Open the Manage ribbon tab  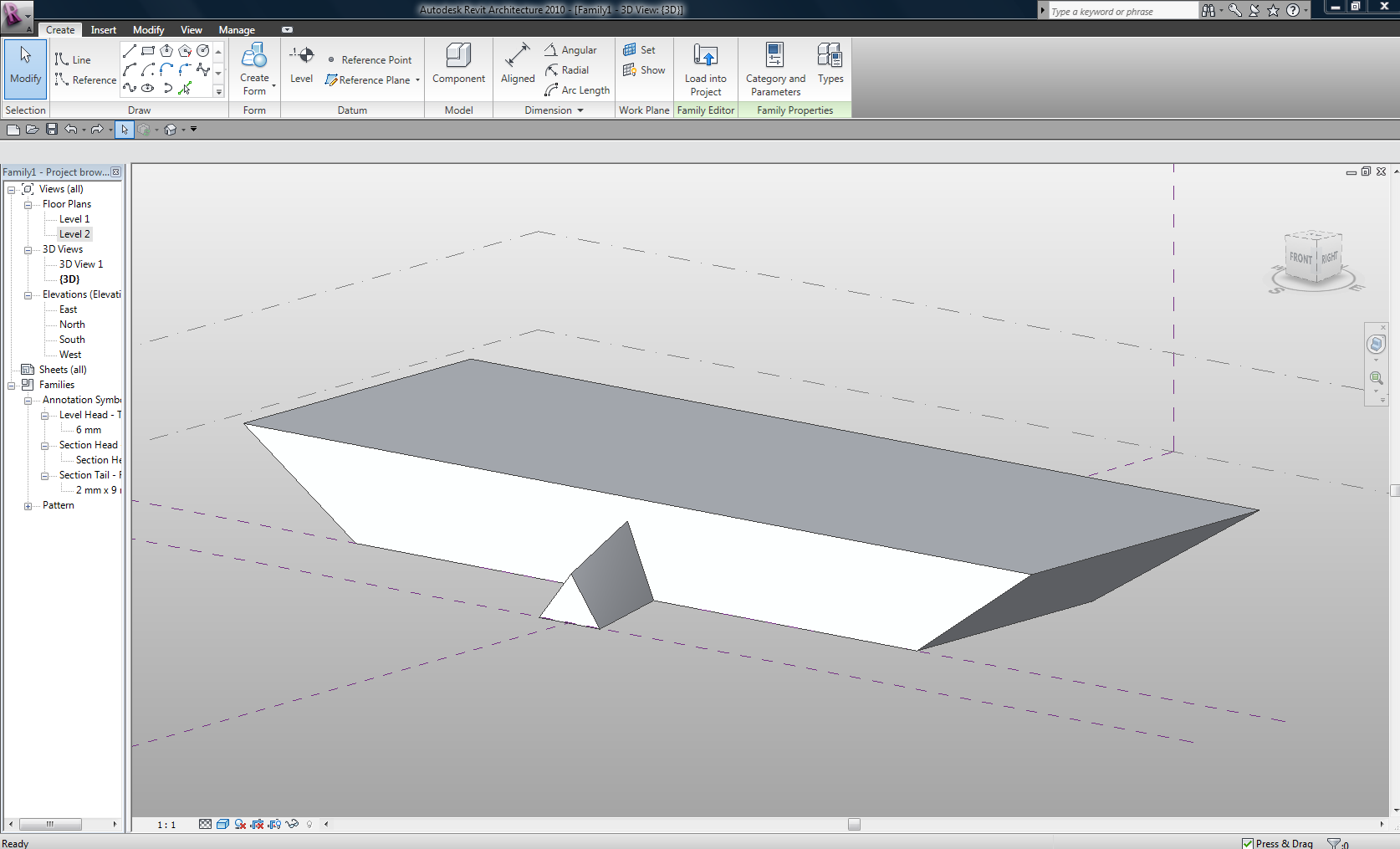pyautogui.click(x=237, y=30)
